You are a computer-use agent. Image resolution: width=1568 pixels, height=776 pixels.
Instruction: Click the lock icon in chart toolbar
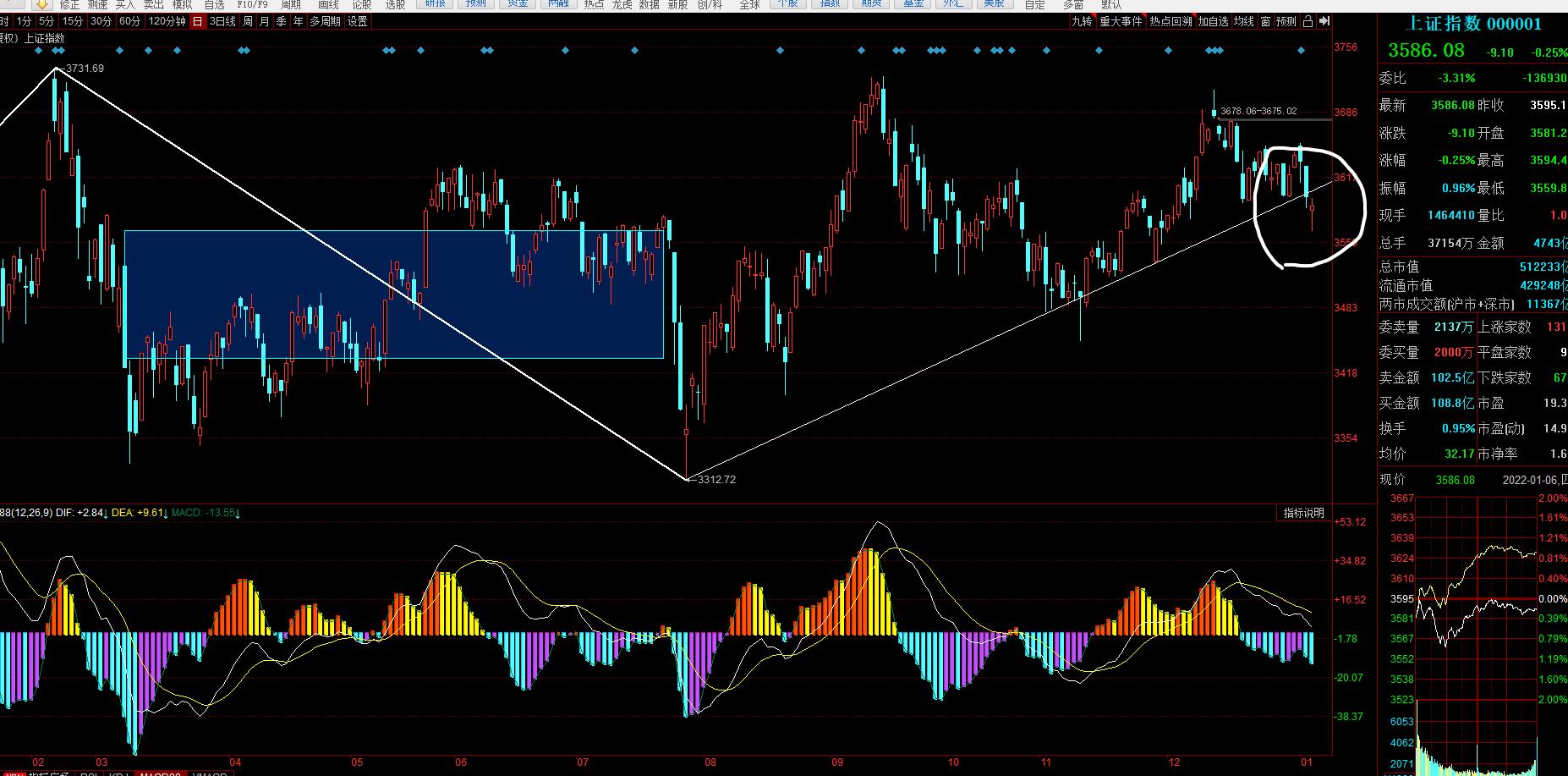1308,21
